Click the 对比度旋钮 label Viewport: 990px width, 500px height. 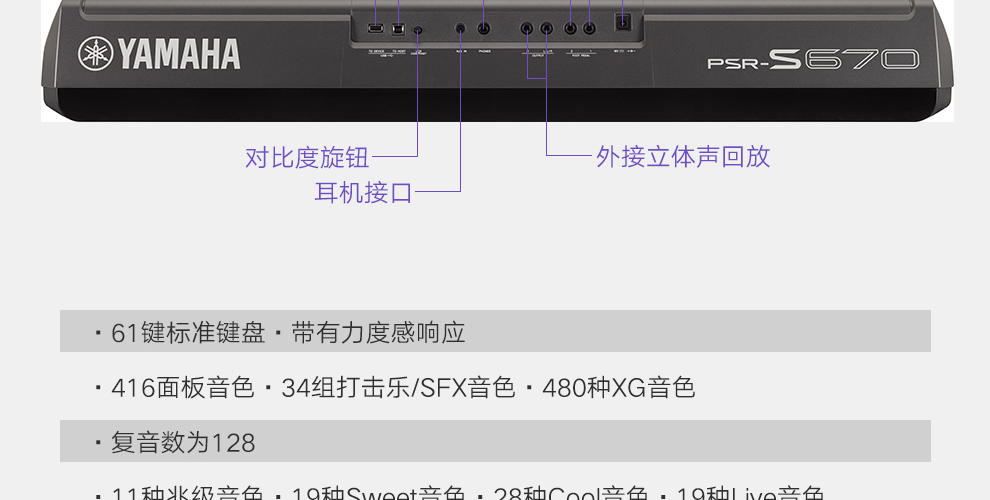click(x=307, y=157)
